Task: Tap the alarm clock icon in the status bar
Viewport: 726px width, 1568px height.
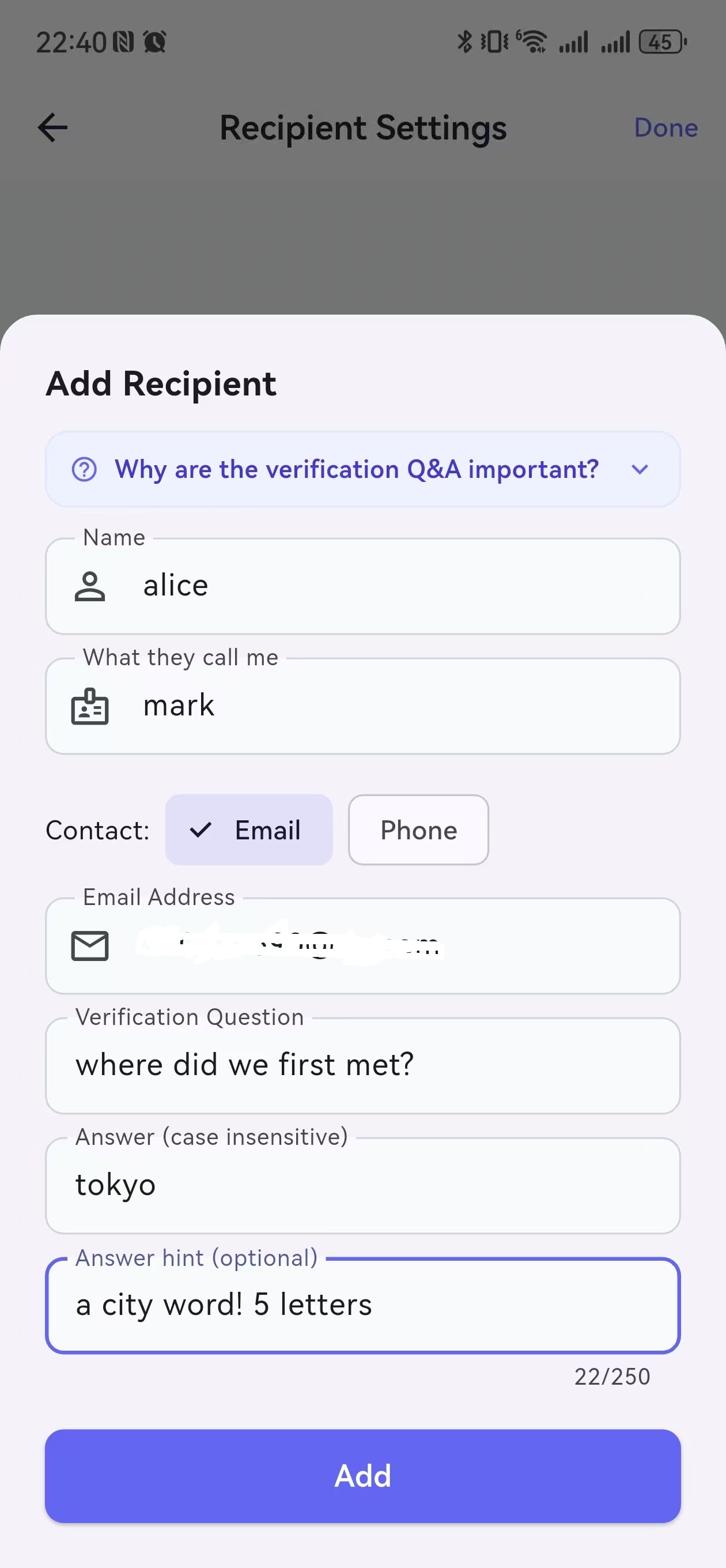Action: (x=154, y=42)
